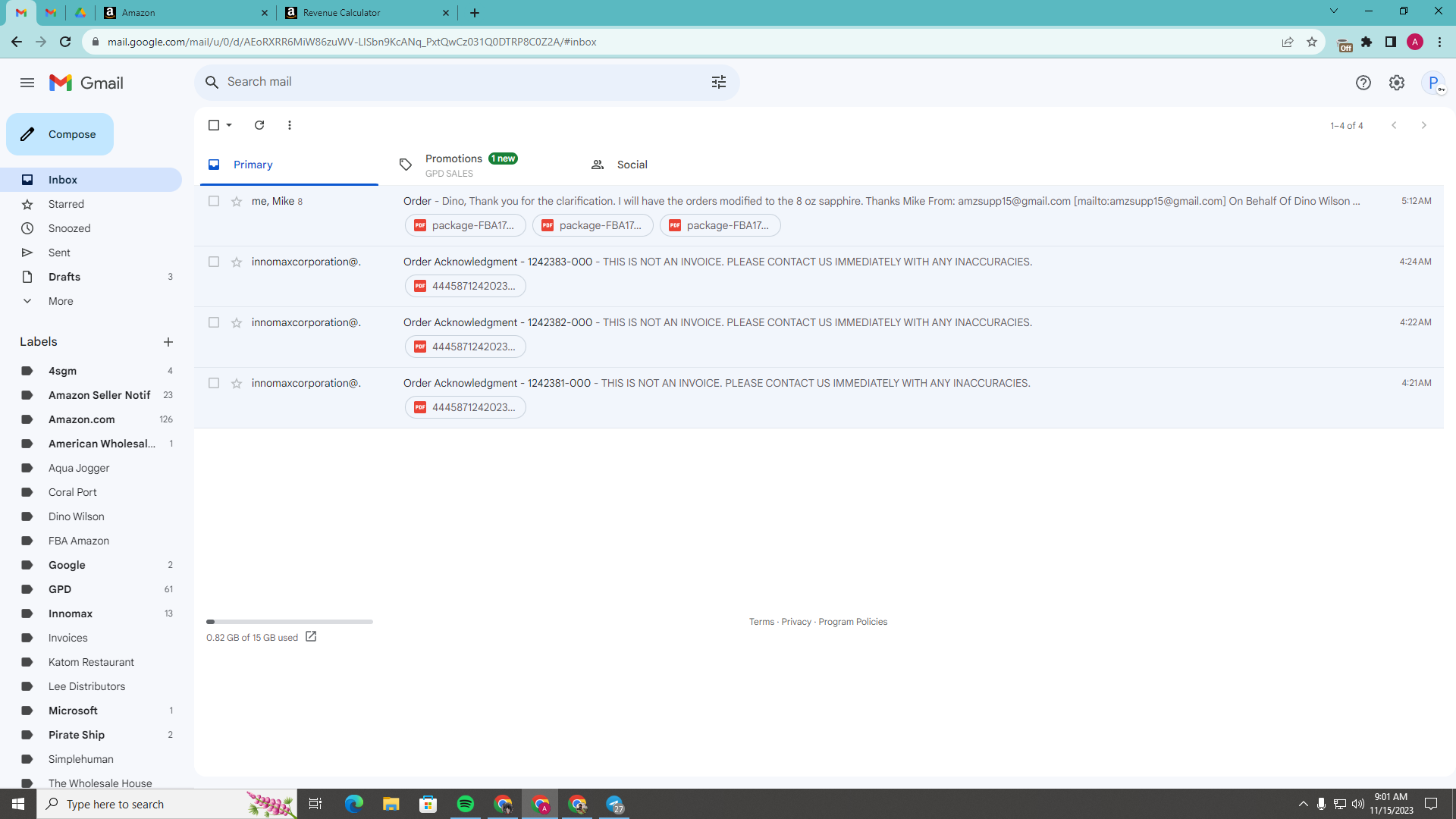Switch to the Revenue Calculator browser tab

coord(367,12)
